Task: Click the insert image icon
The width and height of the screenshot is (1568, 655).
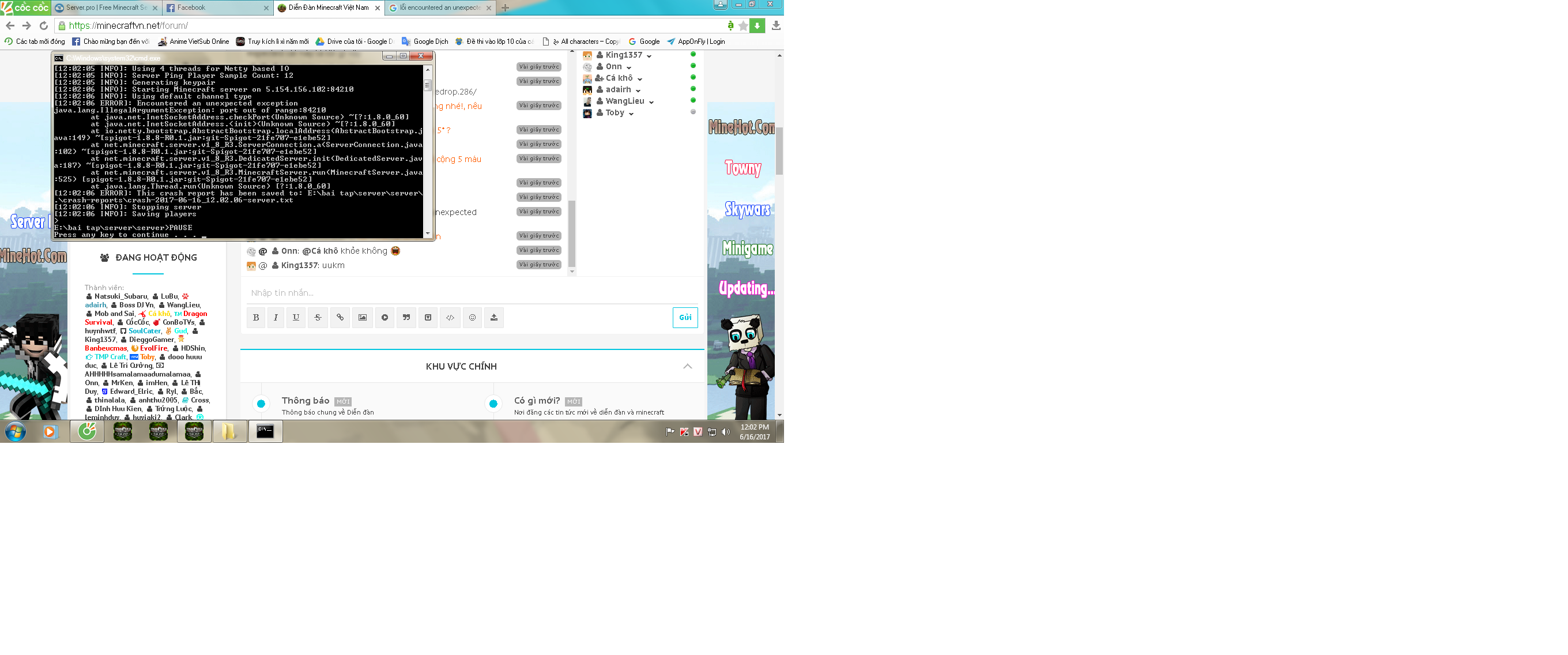Action: (x=362, y=318)
